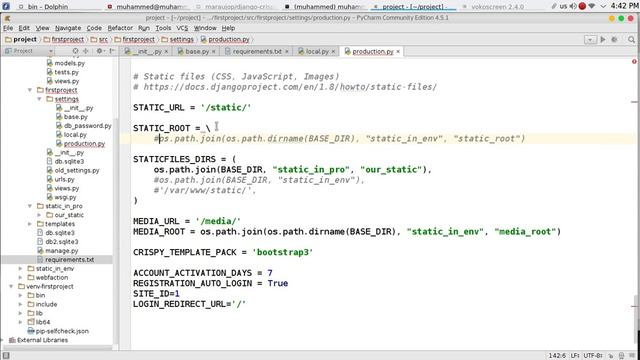
Task: Switch to bin - Dolphin taskbar window
Action: click(x=48, y=7)
